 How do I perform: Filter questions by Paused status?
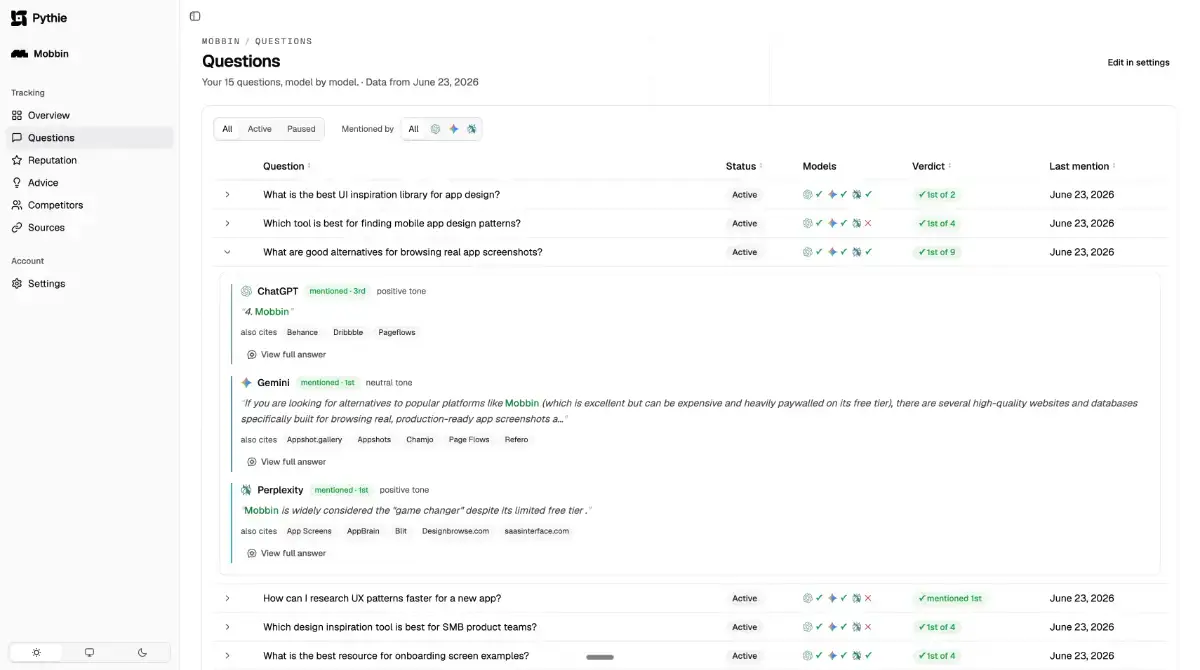click(x=301, y=129)
